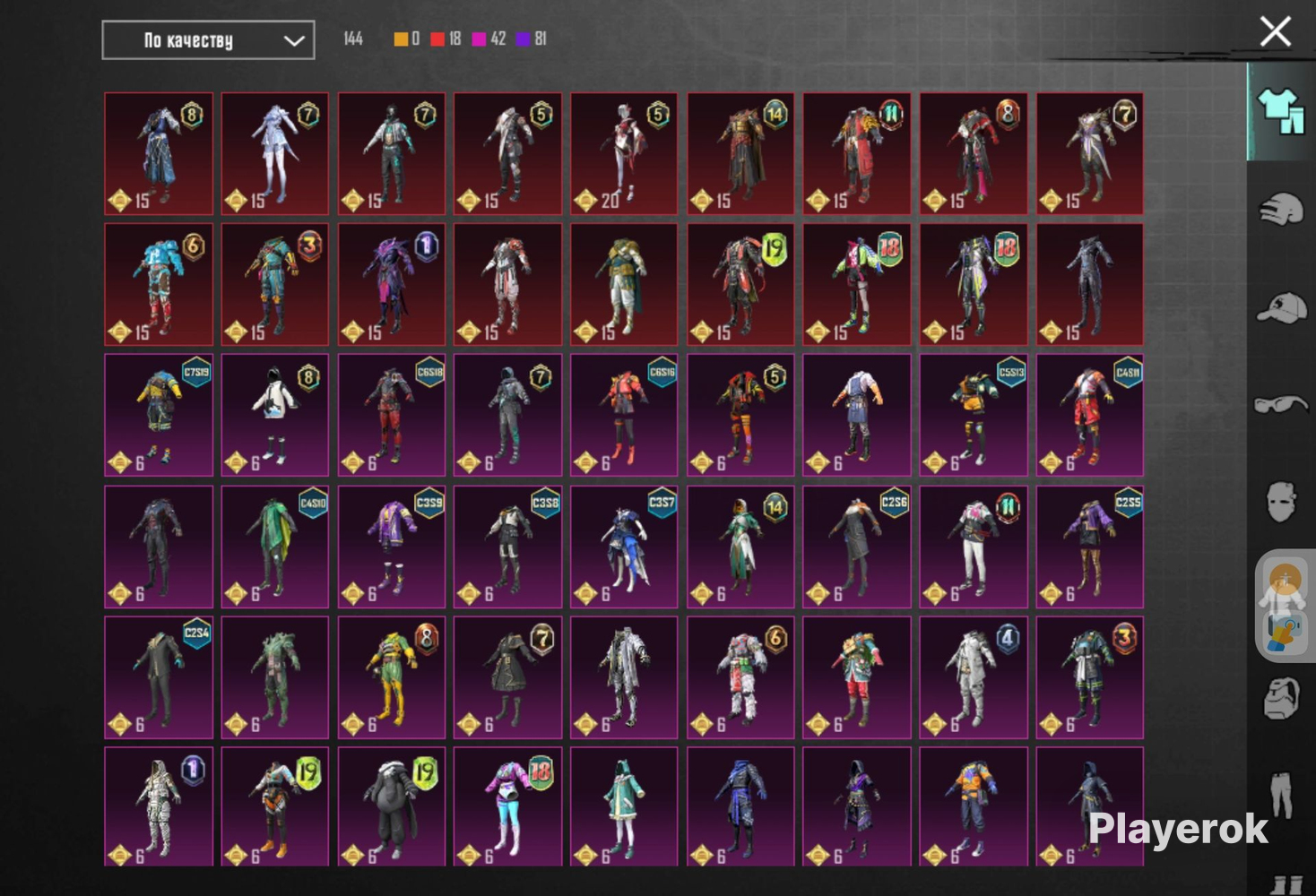Select the white mummy-wrap outfit with badge 1

pyautogui.click(x=159, y=806)
